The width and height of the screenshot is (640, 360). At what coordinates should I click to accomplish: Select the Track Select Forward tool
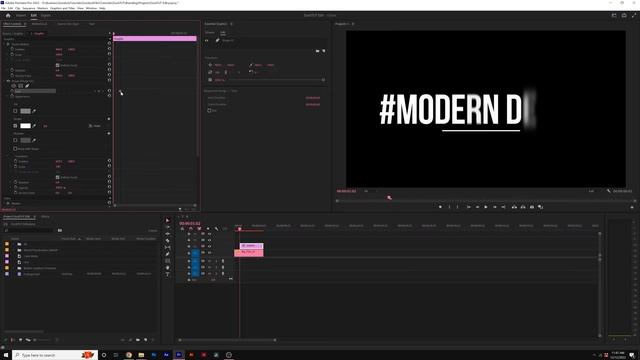click(167, 227)
